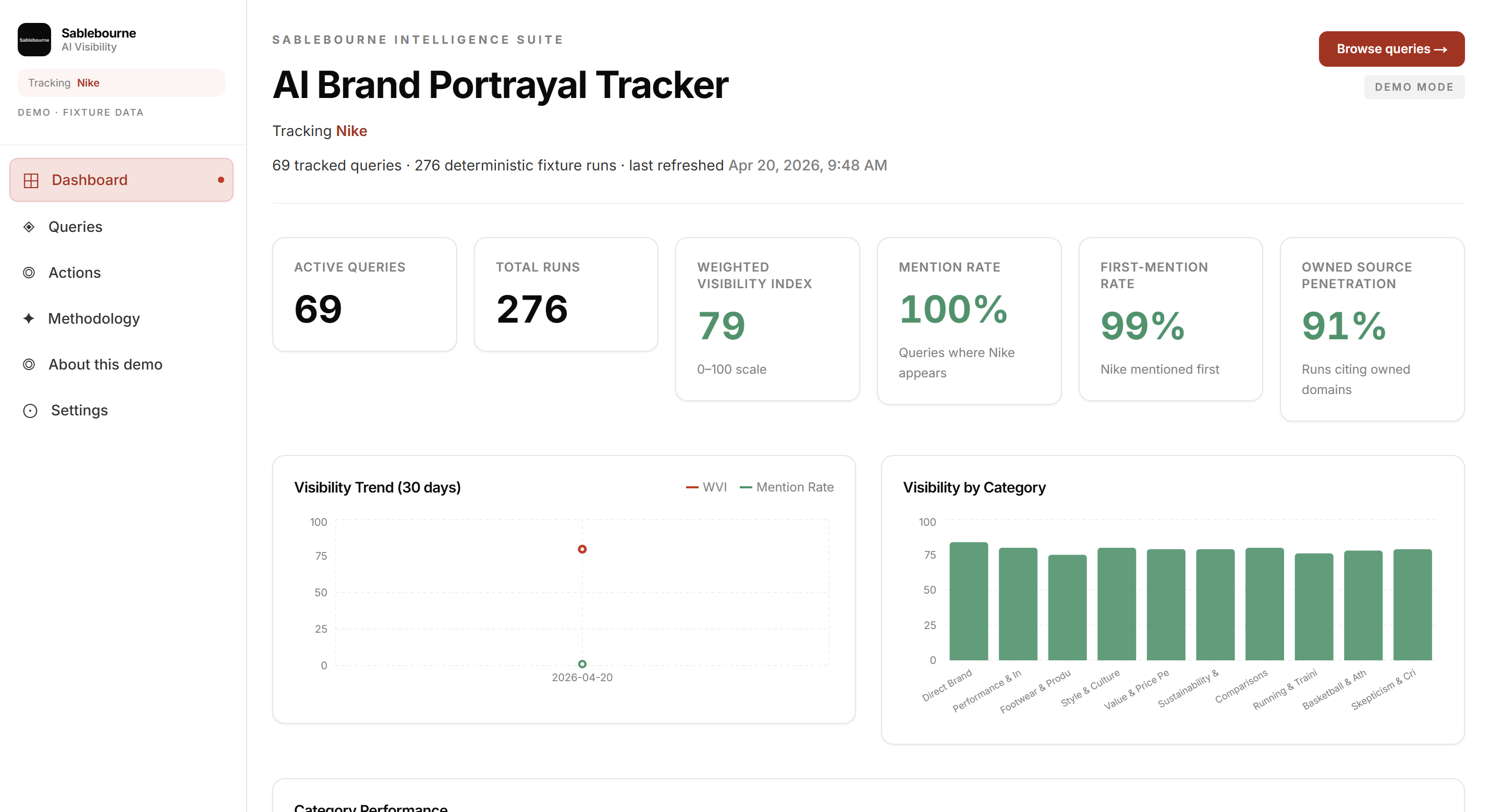Click the Nike mentioned first caption
This screenshot has height=812, width=1490.
click(x=1159, y=369)
